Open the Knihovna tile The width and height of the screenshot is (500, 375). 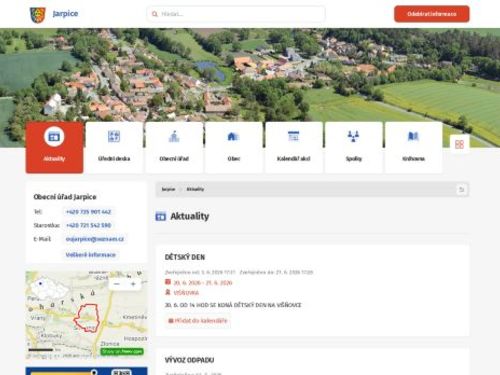413,147
